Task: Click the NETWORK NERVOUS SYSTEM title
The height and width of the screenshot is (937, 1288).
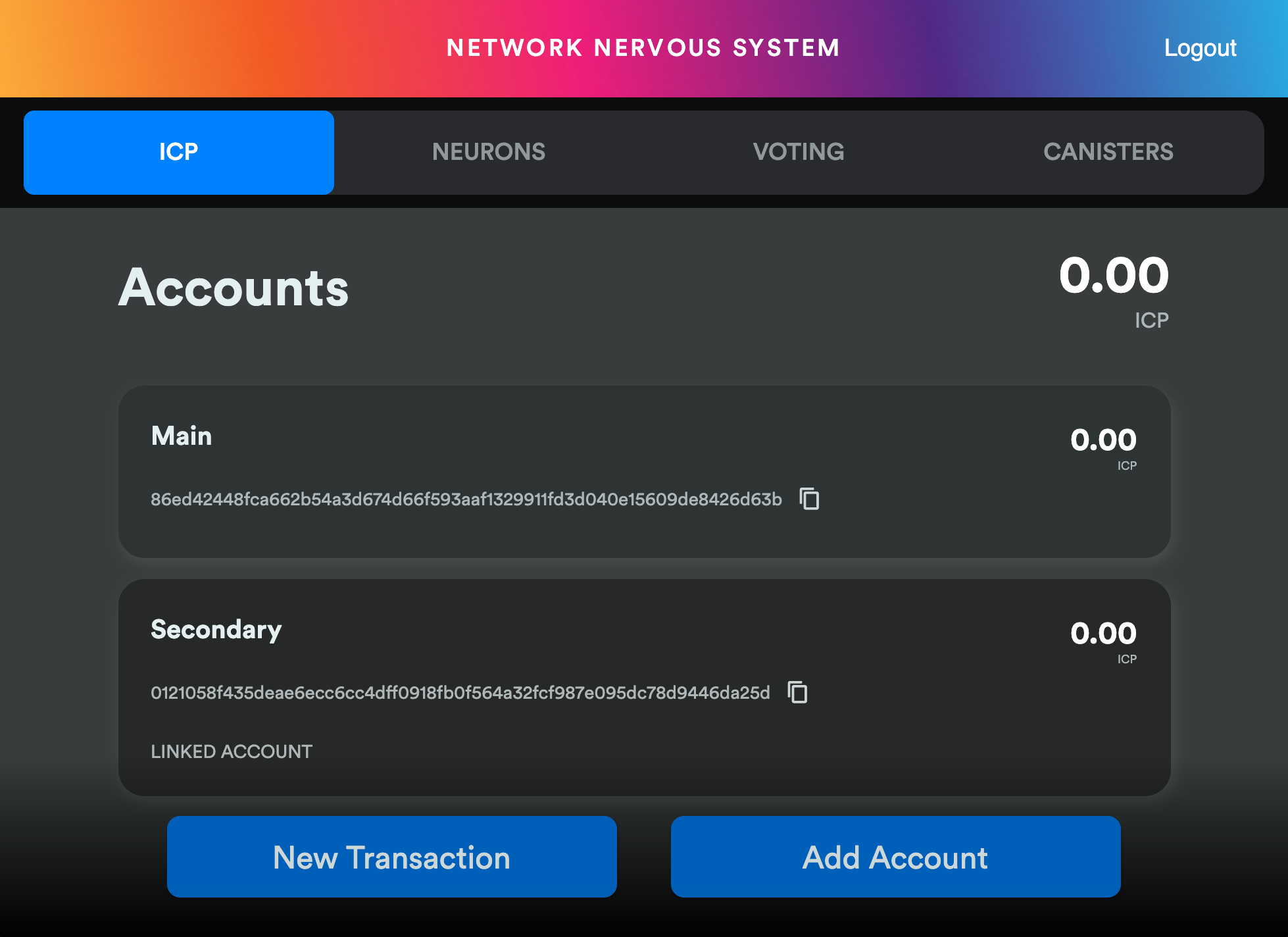Action: point(643,47)
